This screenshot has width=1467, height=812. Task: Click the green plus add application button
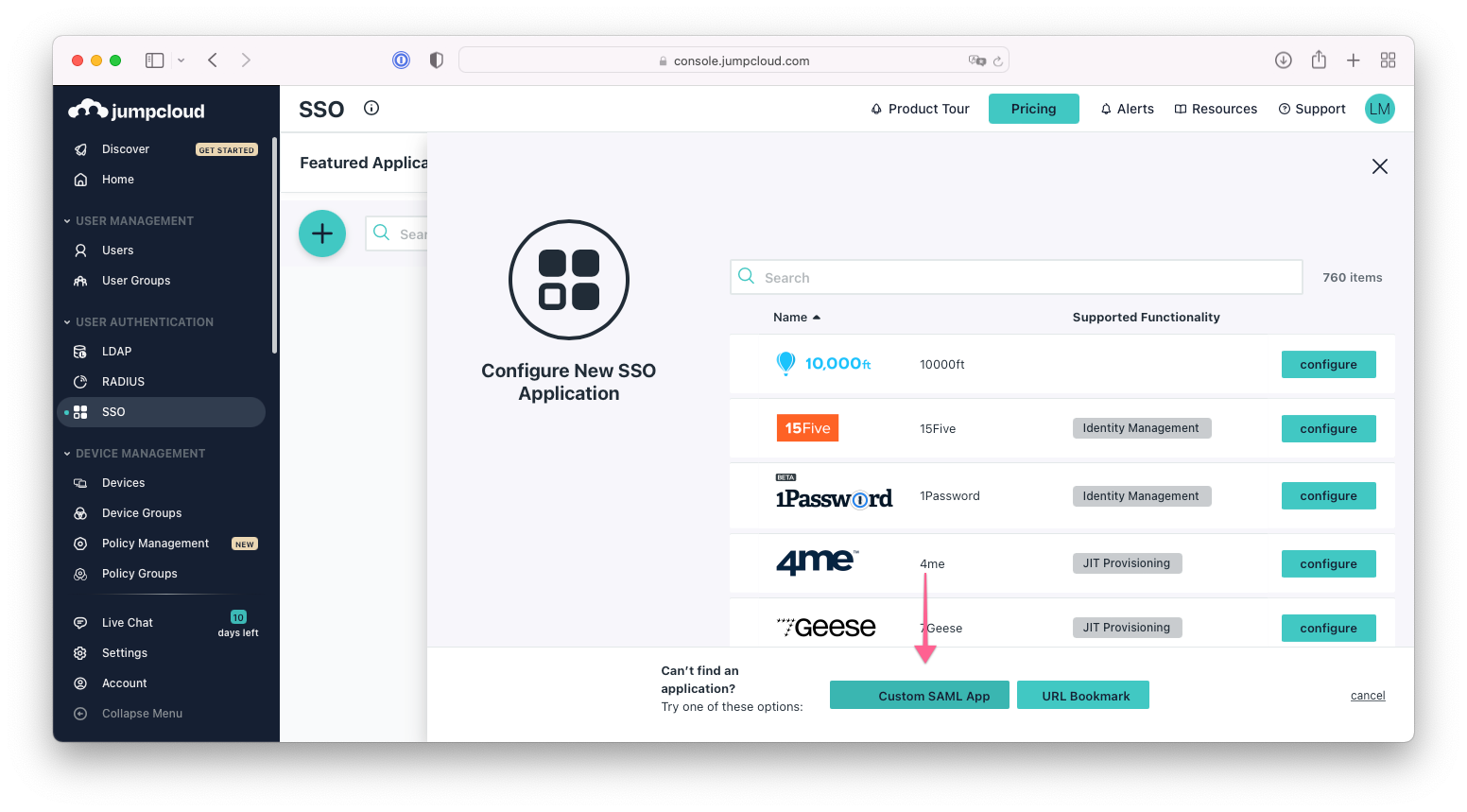coord(322,233)
